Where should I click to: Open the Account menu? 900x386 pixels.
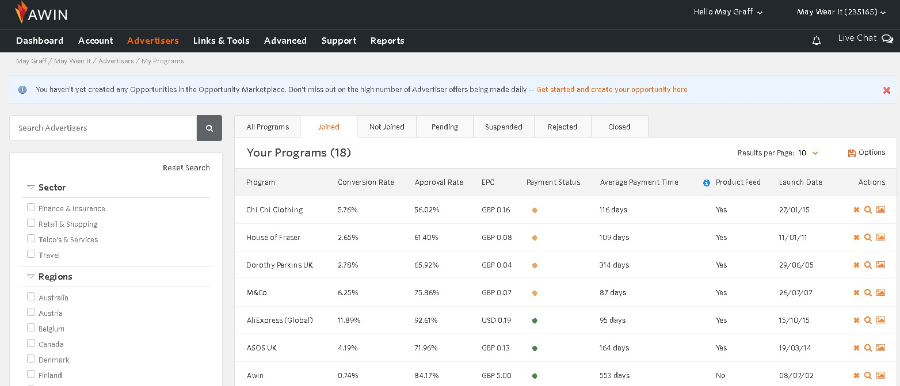click(95, 41)
